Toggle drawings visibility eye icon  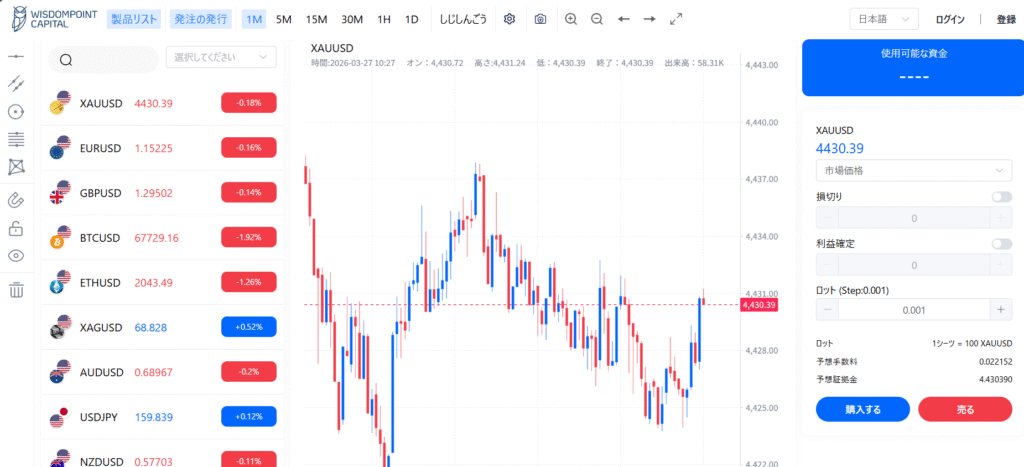pyautogui.click(x=16, y=255)
